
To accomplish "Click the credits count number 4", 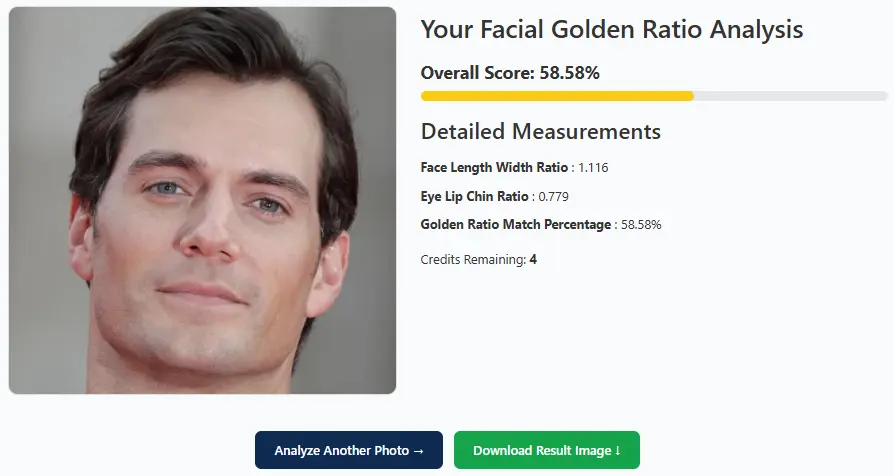I will coord(533,260).
